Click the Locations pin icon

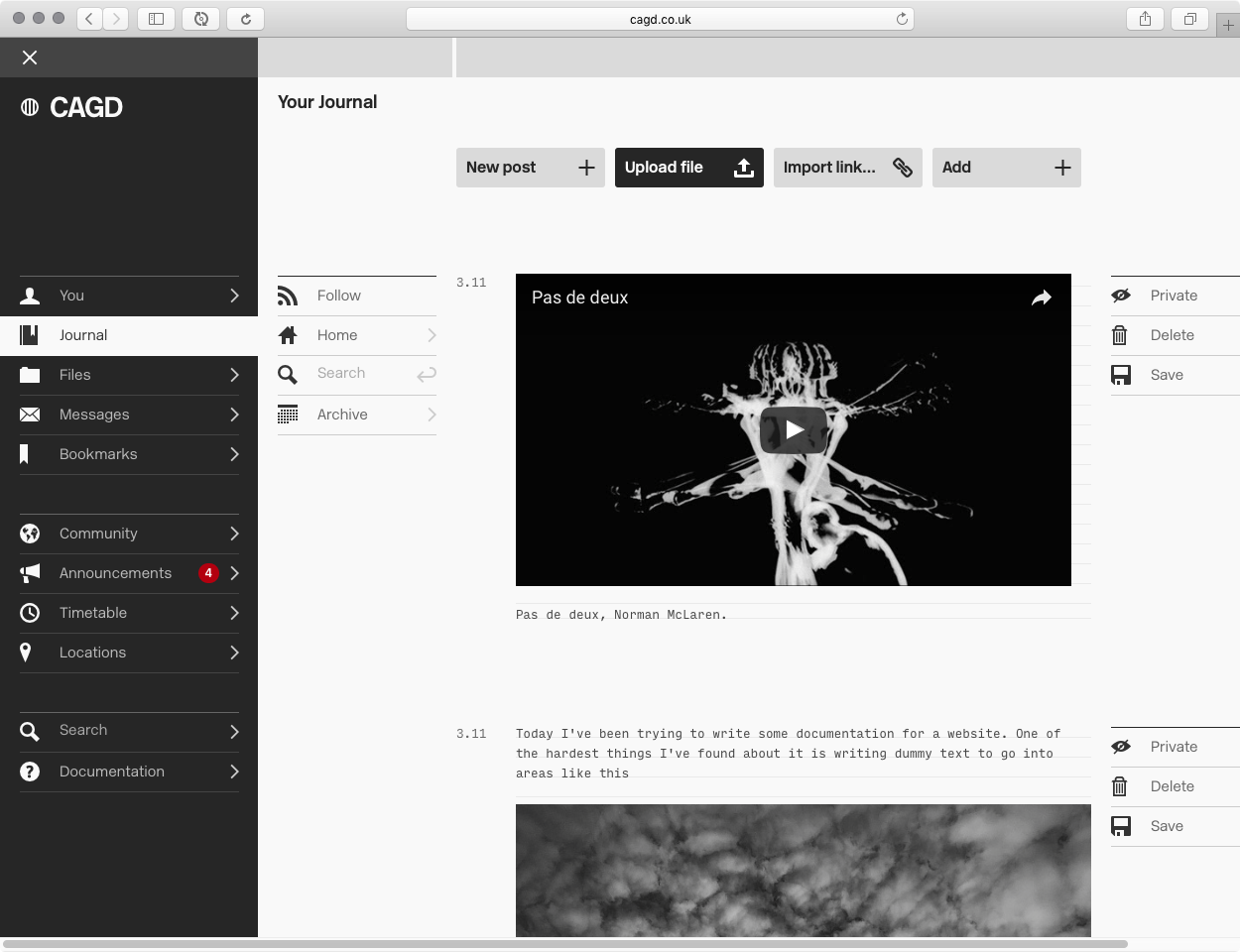coord(26,653)
